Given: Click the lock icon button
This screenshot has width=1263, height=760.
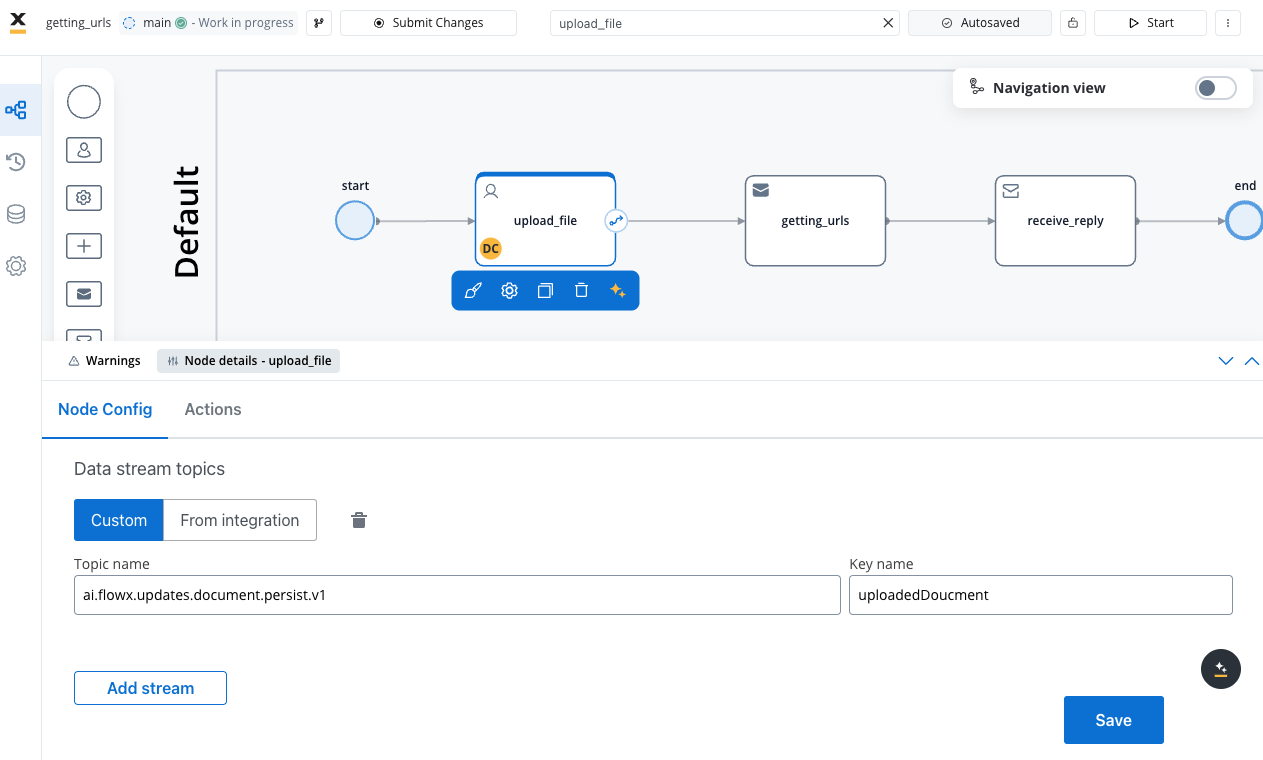Looking at the screenshot, I should coord(1073,23).
